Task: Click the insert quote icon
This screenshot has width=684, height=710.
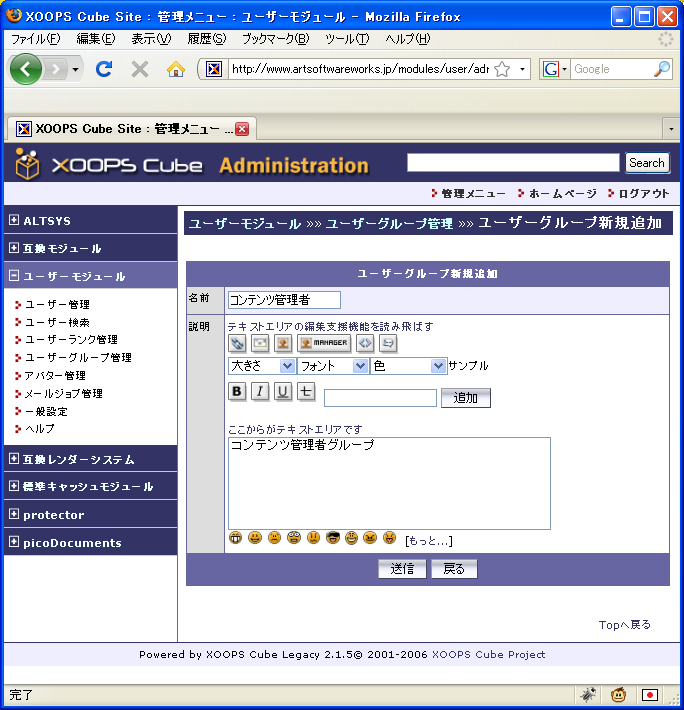Action: coord(388,343)
